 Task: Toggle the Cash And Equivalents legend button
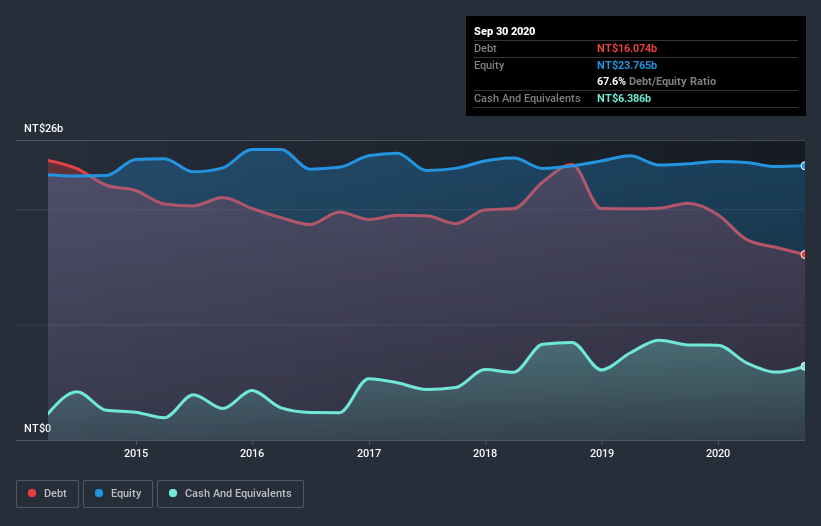(x=230, y=494)
